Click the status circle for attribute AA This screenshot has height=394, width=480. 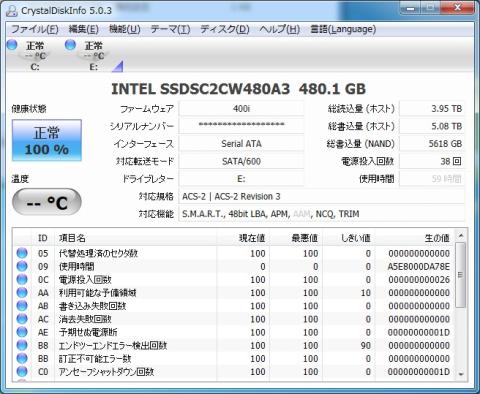(22, 293)
